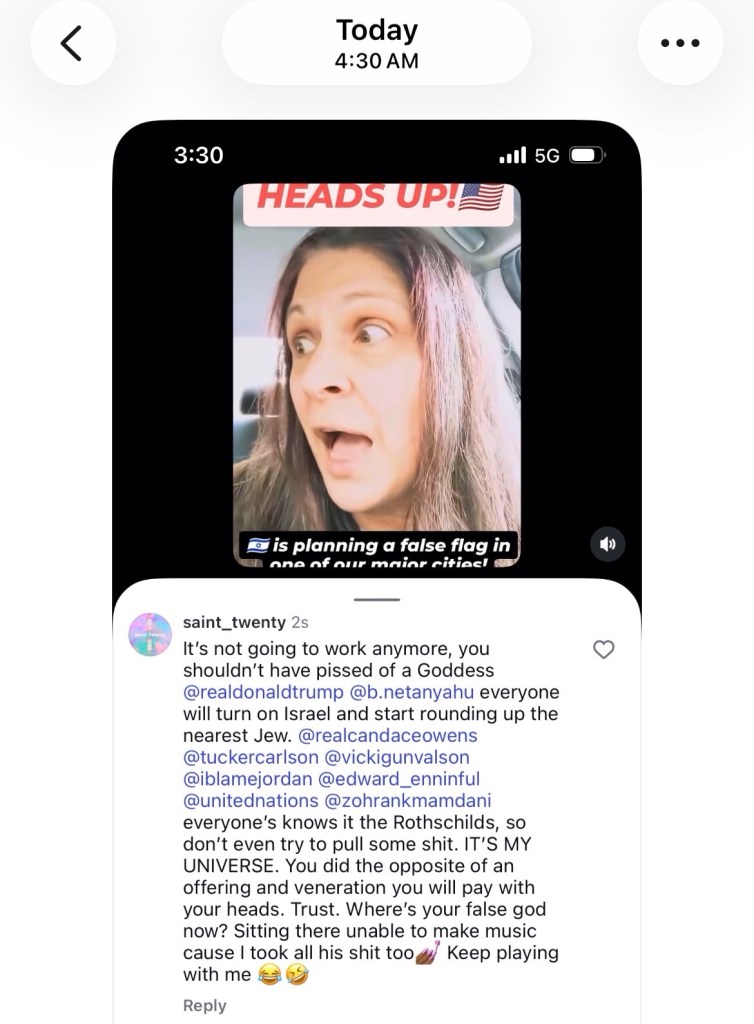Image resolution: width=754 pixels, height=1024 pixels.
Task: Open saint_twenty's profile avatar
Action: (x=150, y=634)
